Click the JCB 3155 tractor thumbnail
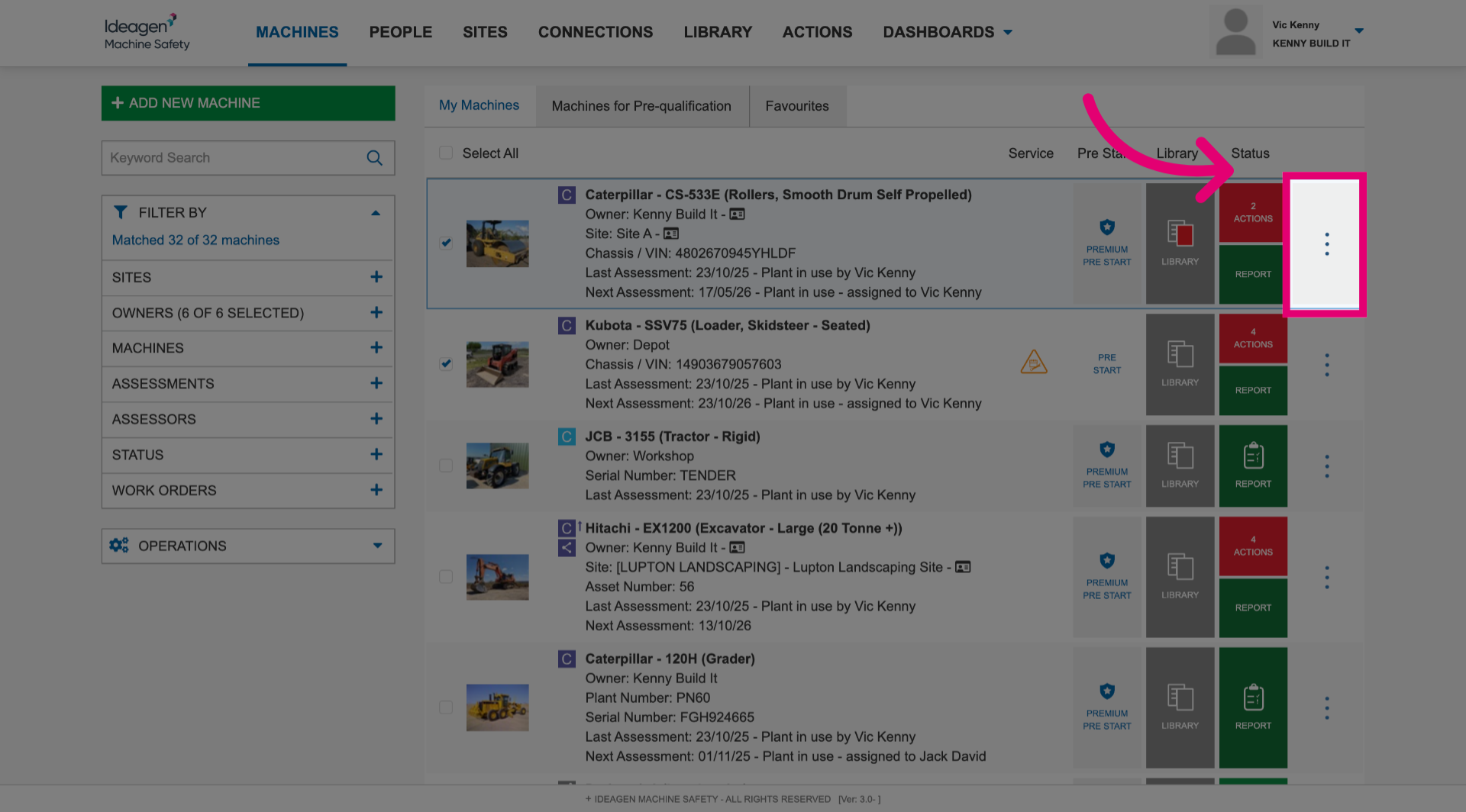1466x812 pixels. (x=497, y=466)
